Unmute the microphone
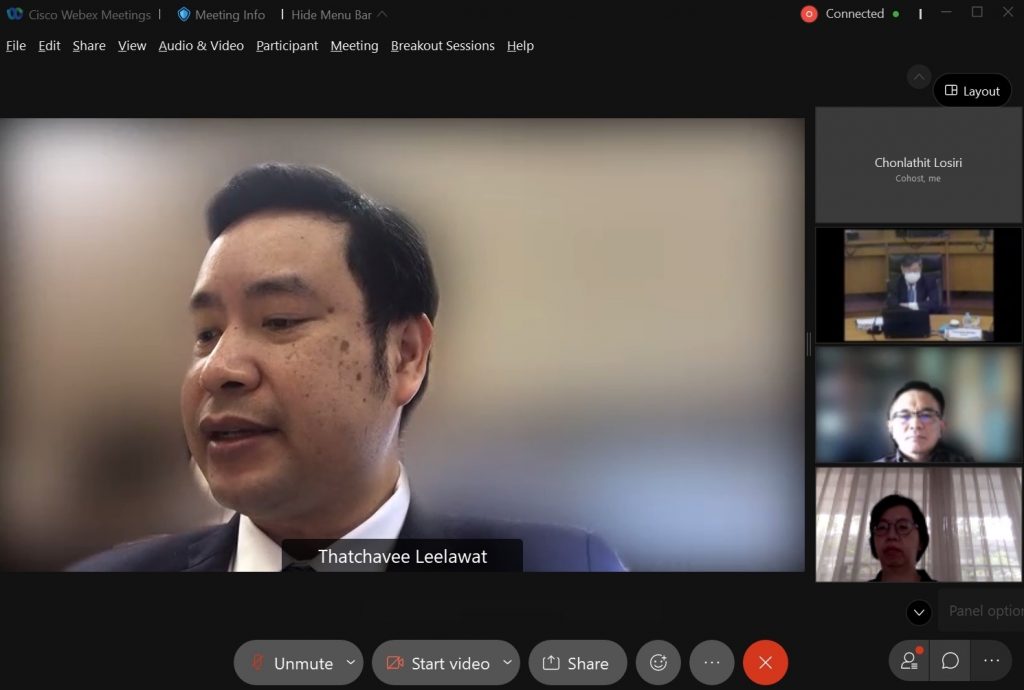1024x690 pixels. click(x=292, y=663)
